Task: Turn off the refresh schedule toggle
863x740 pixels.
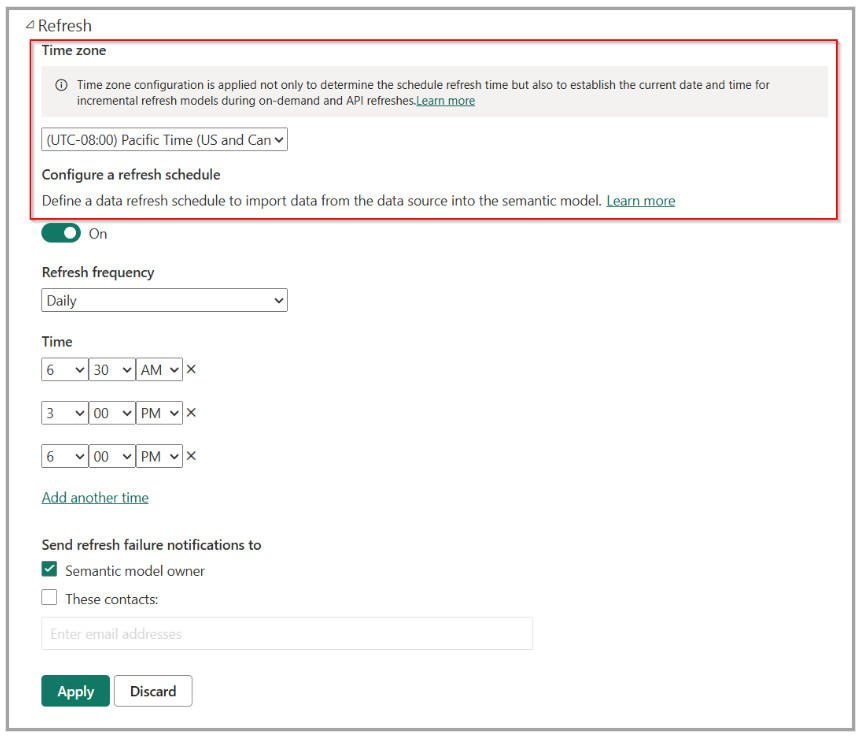Action: (x=61, y=233)
